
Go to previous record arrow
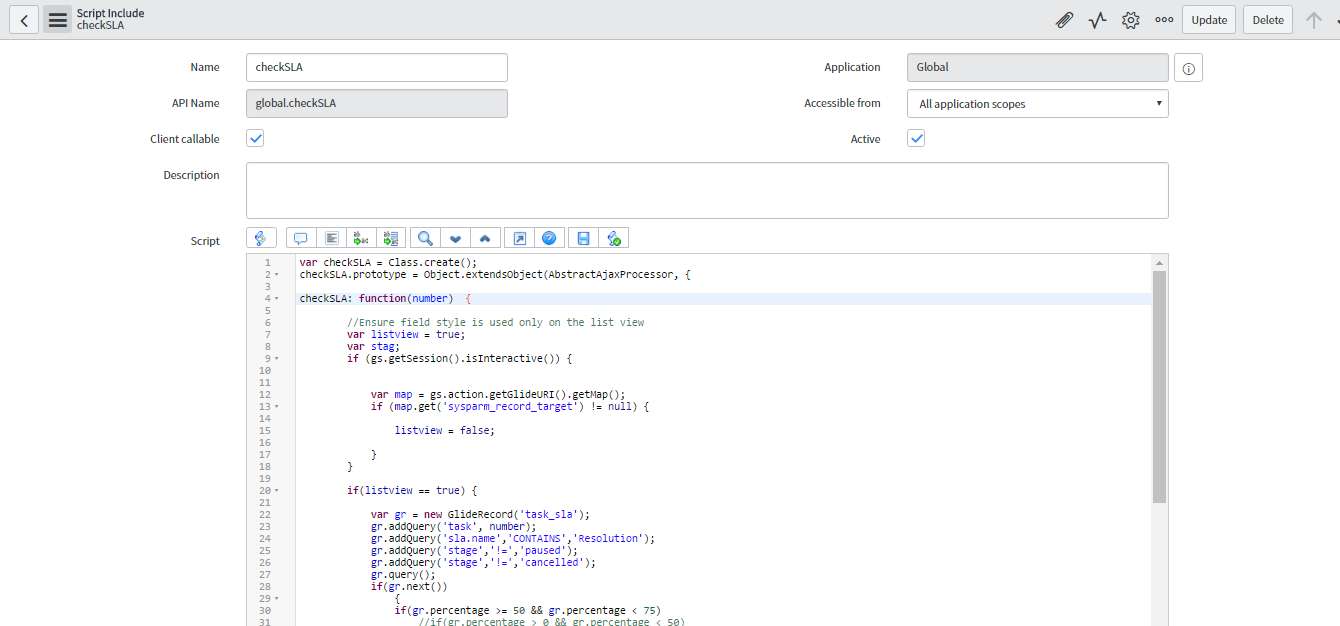point(1314,20)
